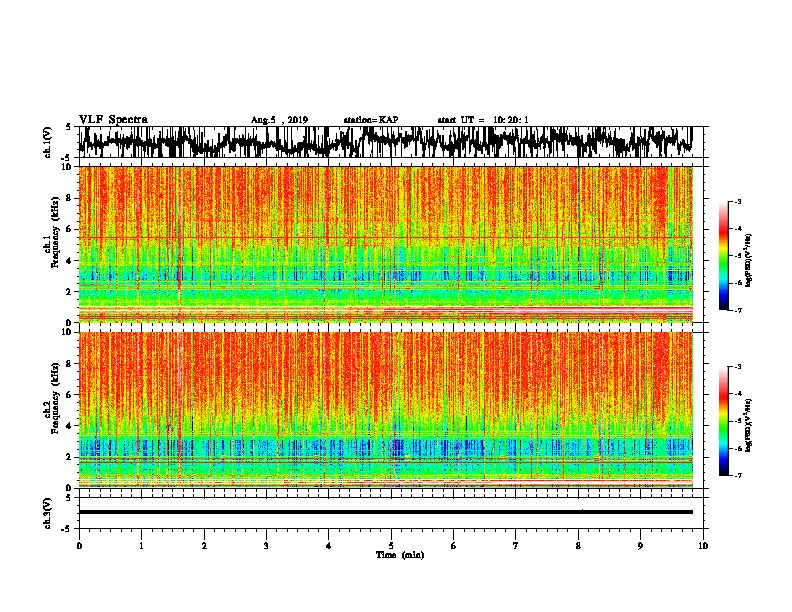Click the "5" tick on Time axis
The height and width of the screenshot is (612, 792).
391,546
